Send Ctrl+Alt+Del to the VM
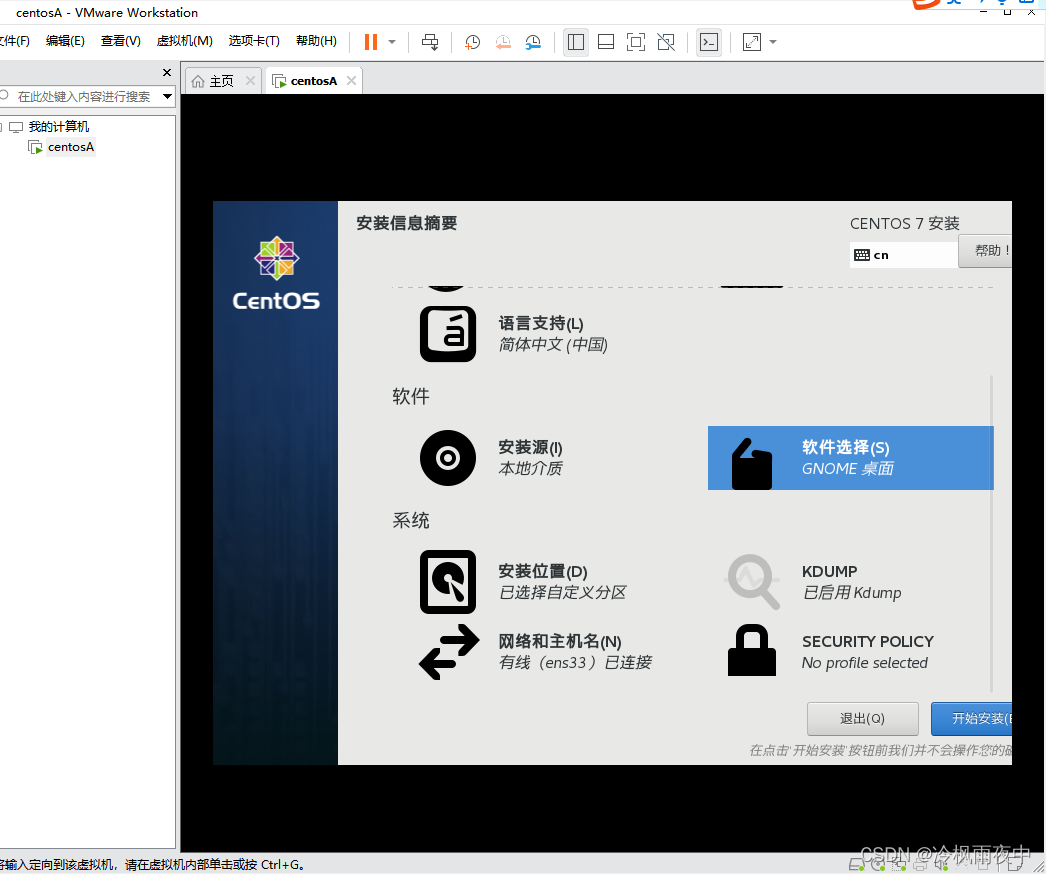 coord(430,42)
